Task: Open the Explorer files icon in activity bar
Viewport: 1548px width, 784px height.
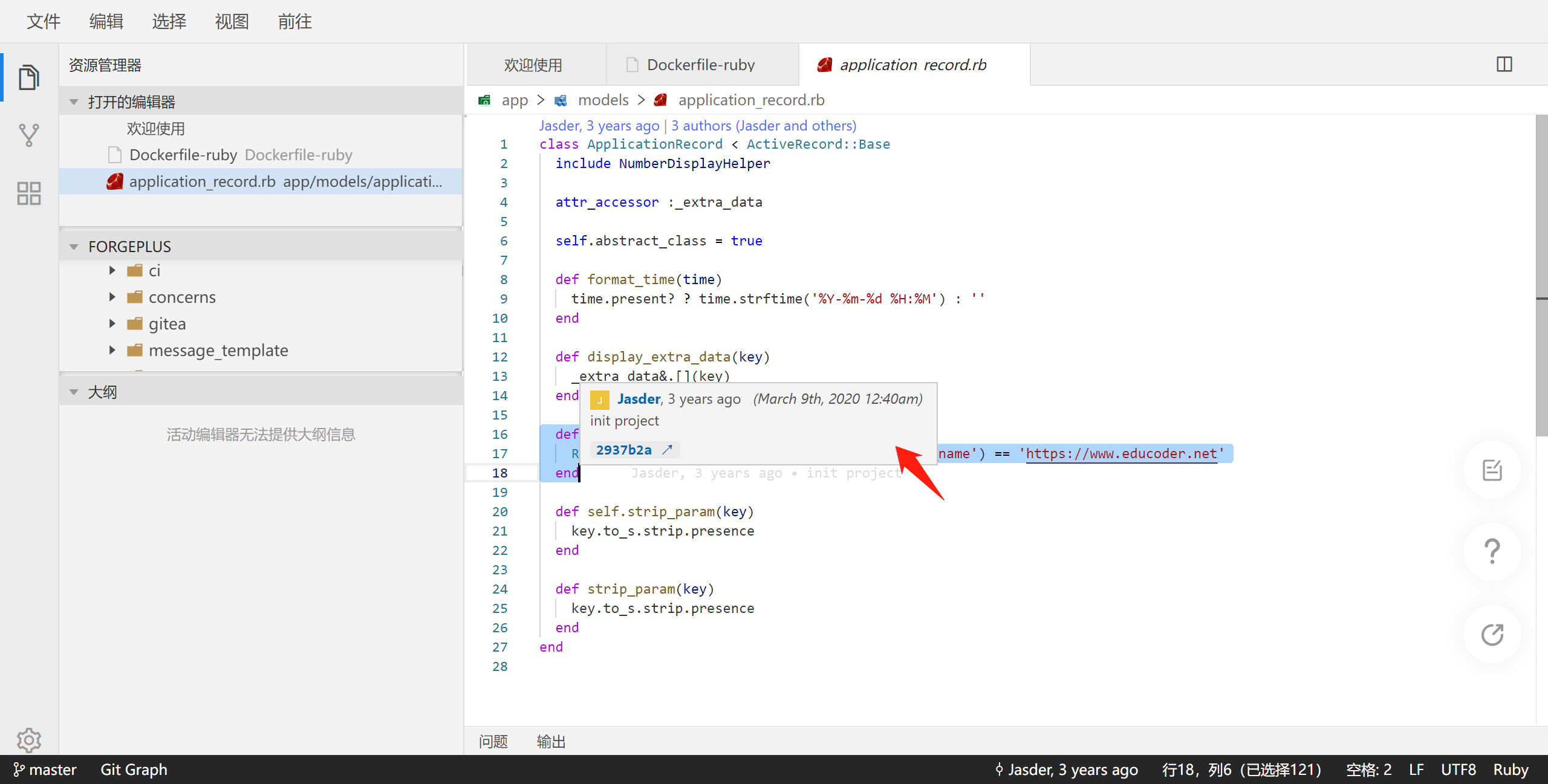Action: [29, 77]
